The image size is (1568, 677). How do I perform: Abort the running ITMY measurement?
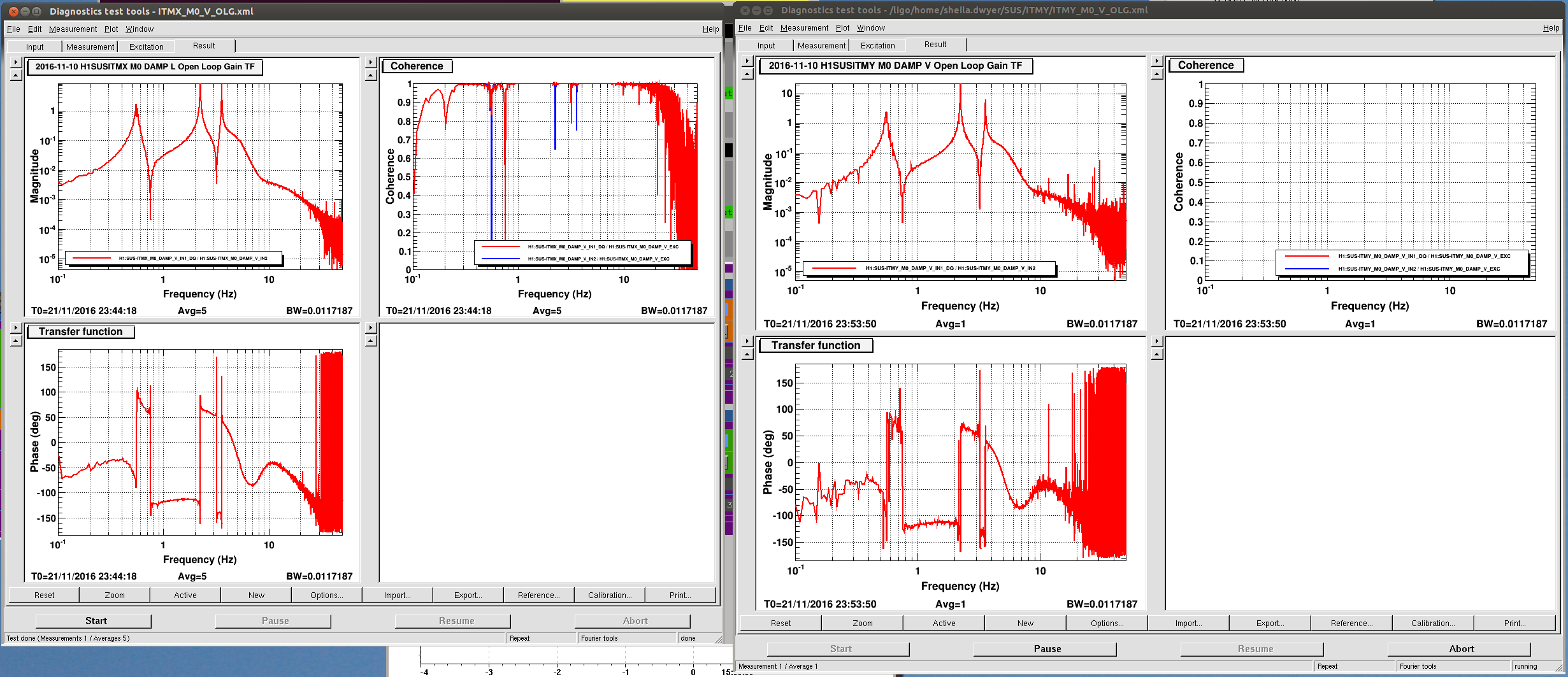coord(1459,648)
